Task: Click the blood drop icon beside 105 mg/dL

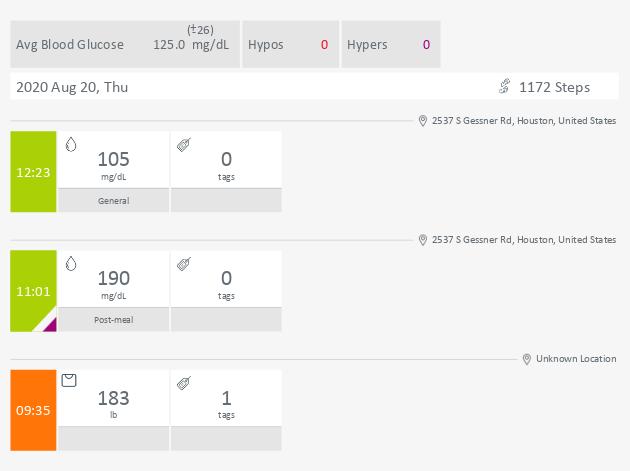Action: 71,144
